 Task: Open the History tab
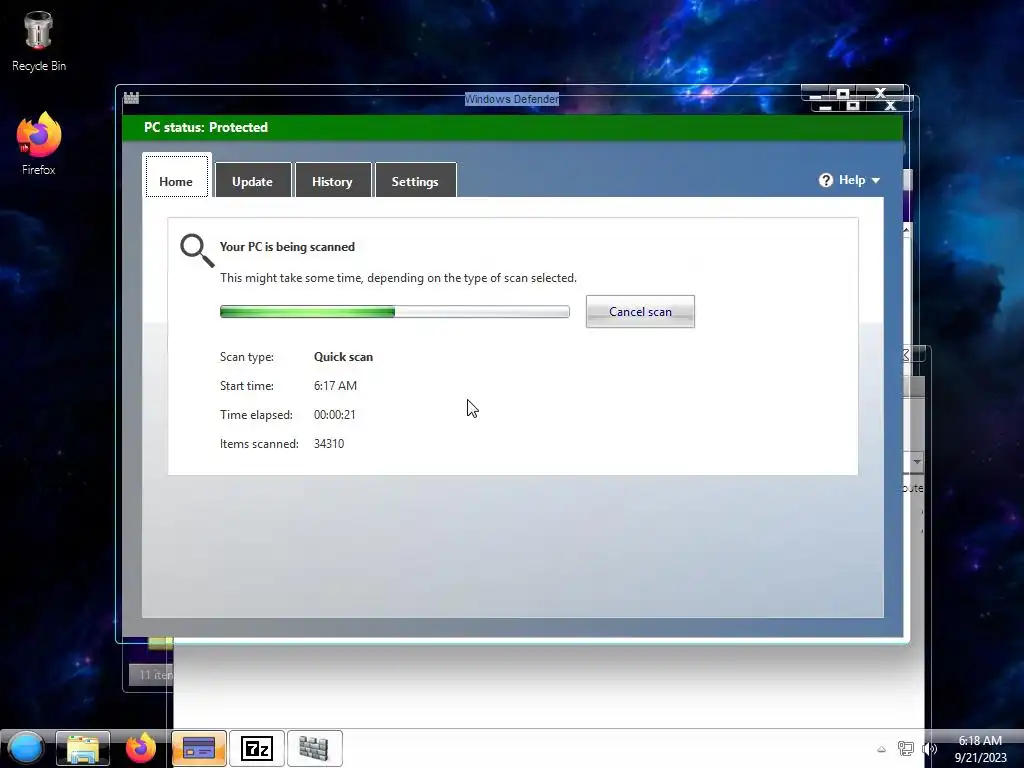click(x=332, y=180)
